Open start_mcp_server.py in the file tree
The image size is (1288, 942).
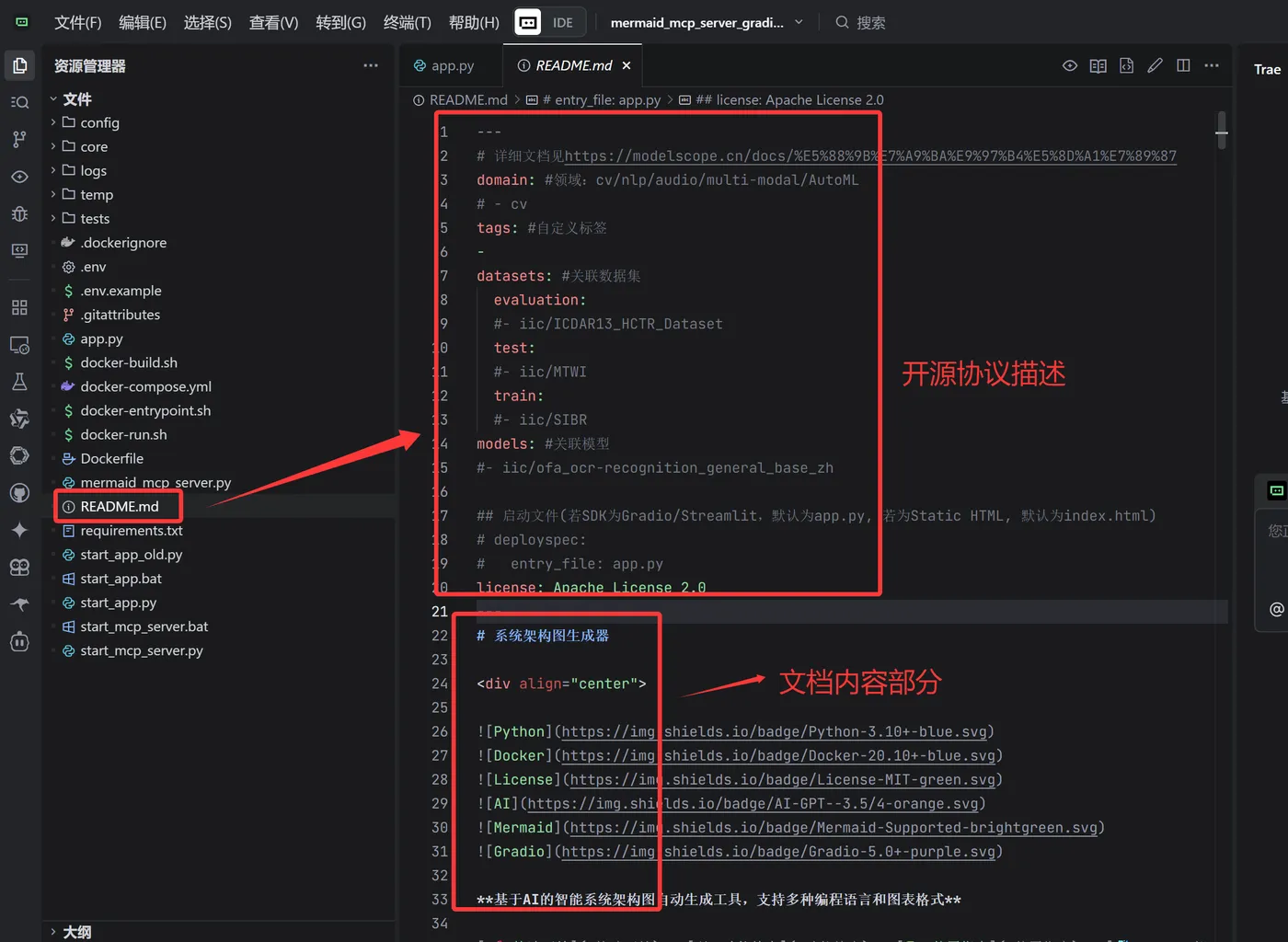click(142, 650)
